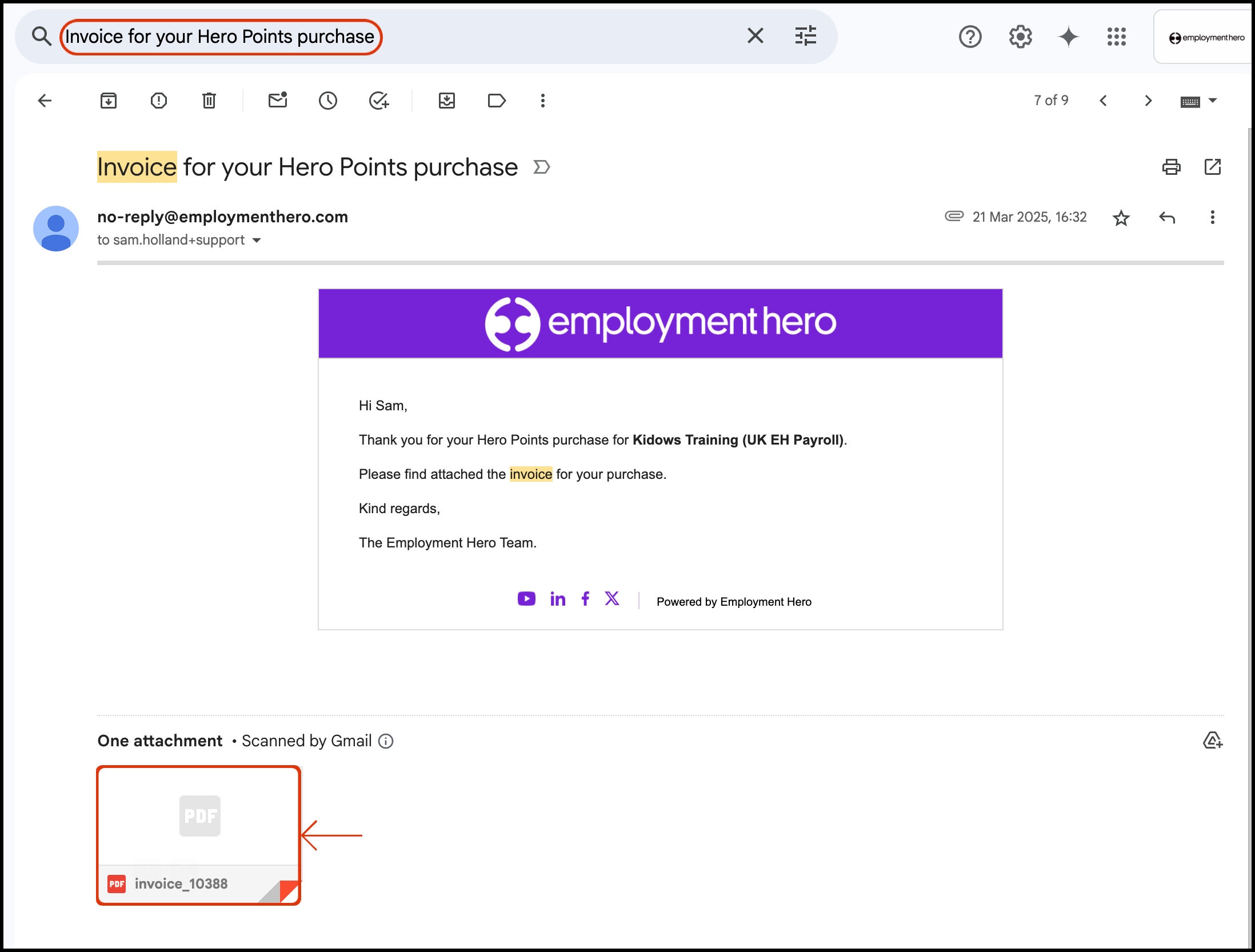This screenshot has width=1255, height=952.
Task: Star this email from no-reply@employmenthero.com
Action: 1121,218
